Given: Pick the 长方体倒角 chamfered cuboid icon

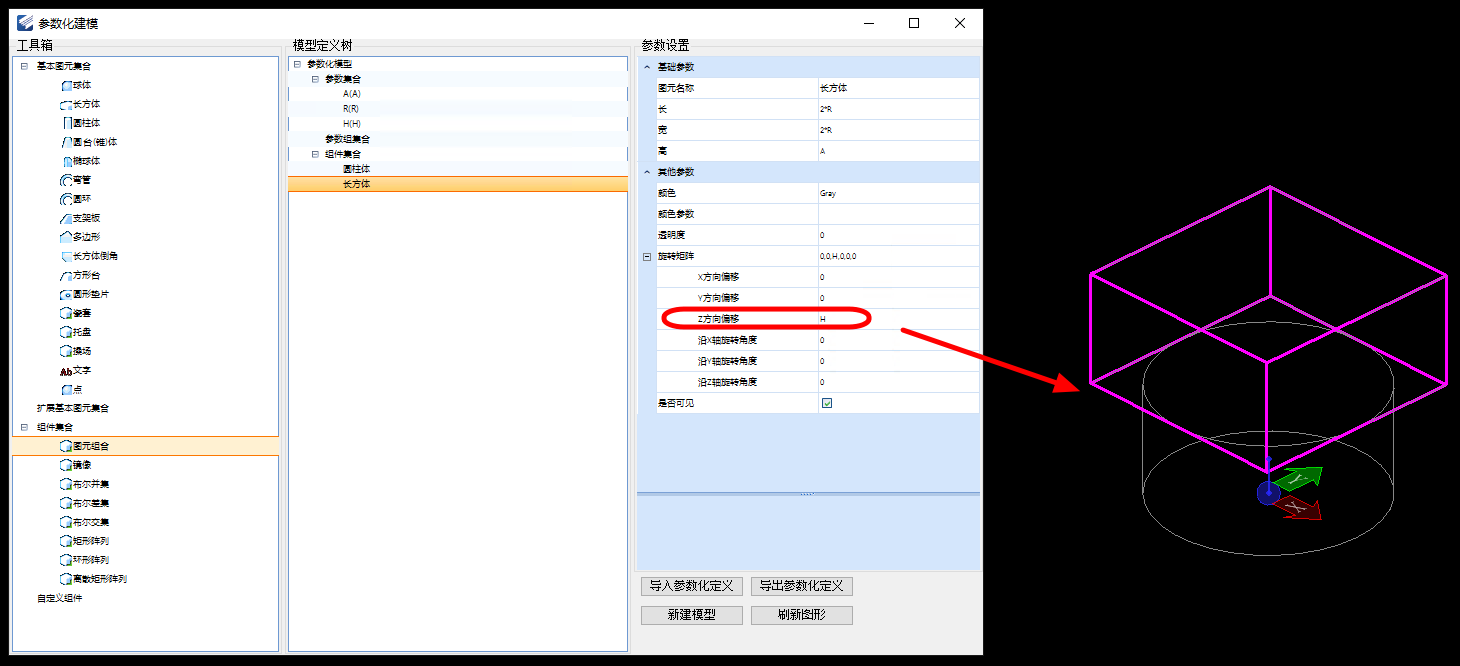Looking at the screenshot, I should click(66, 256).
